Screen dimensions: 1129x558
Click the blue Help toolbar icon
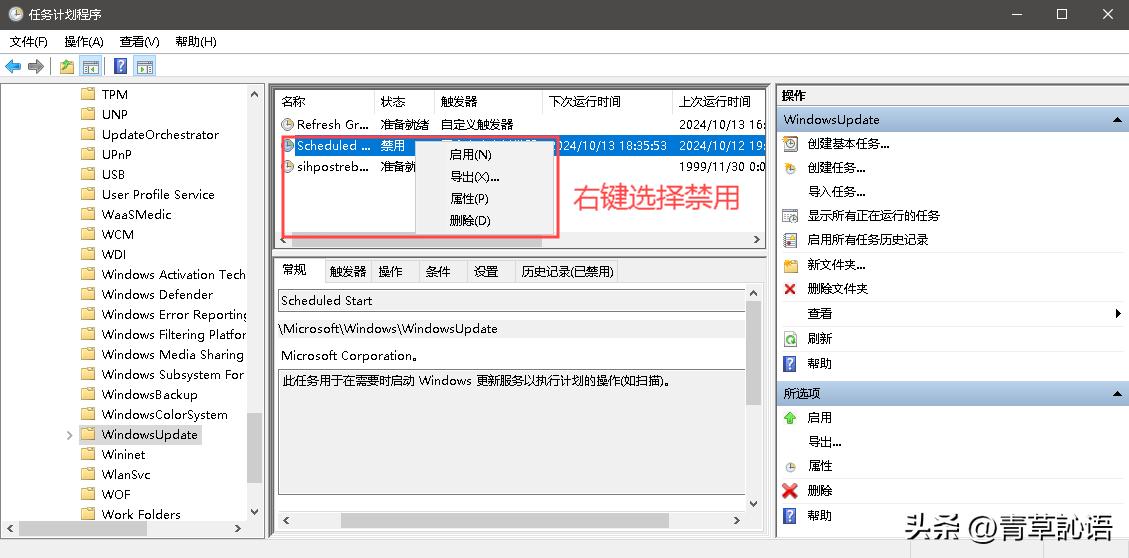tap(121, 67)
